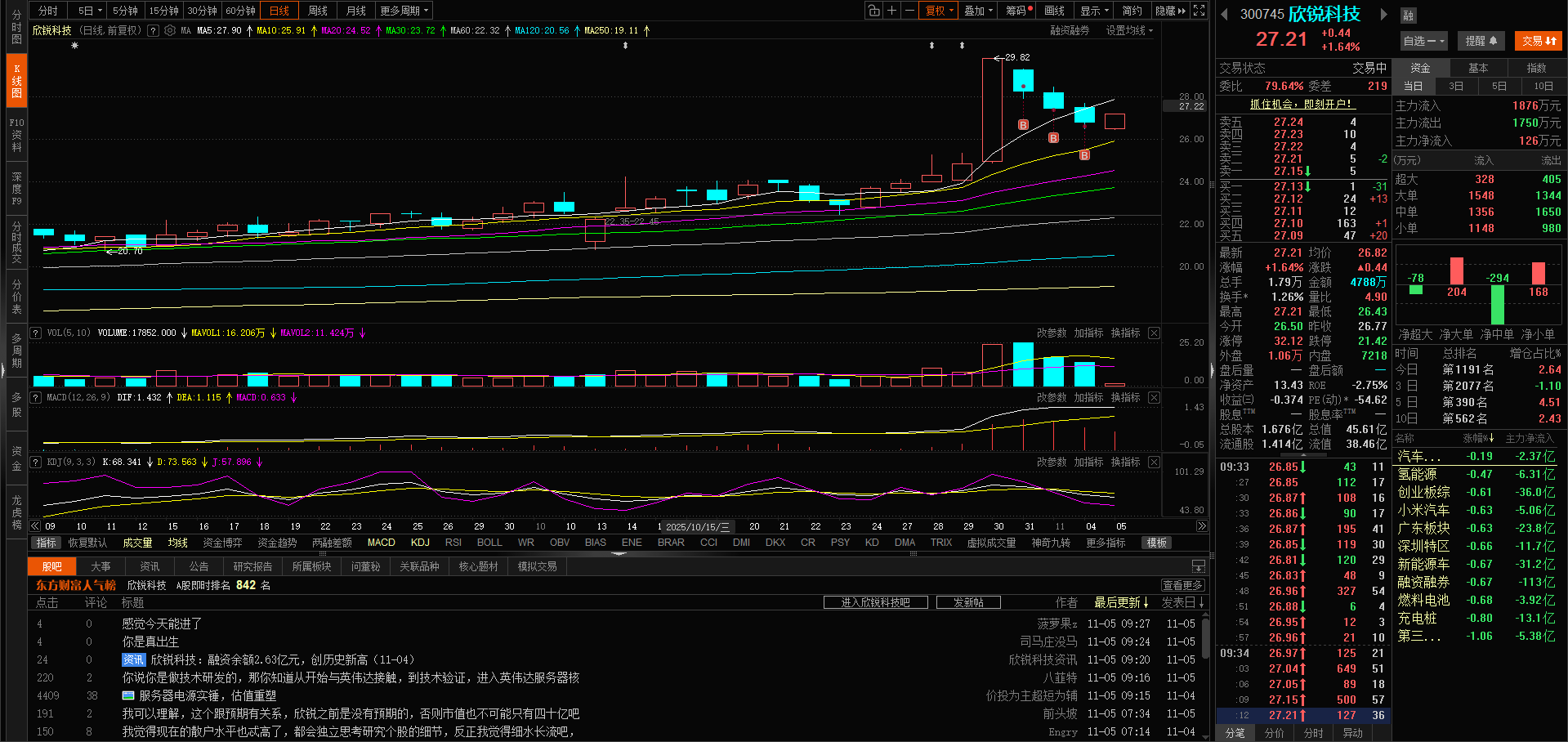Open the 画线 drawing tool

coord(1054,11)
